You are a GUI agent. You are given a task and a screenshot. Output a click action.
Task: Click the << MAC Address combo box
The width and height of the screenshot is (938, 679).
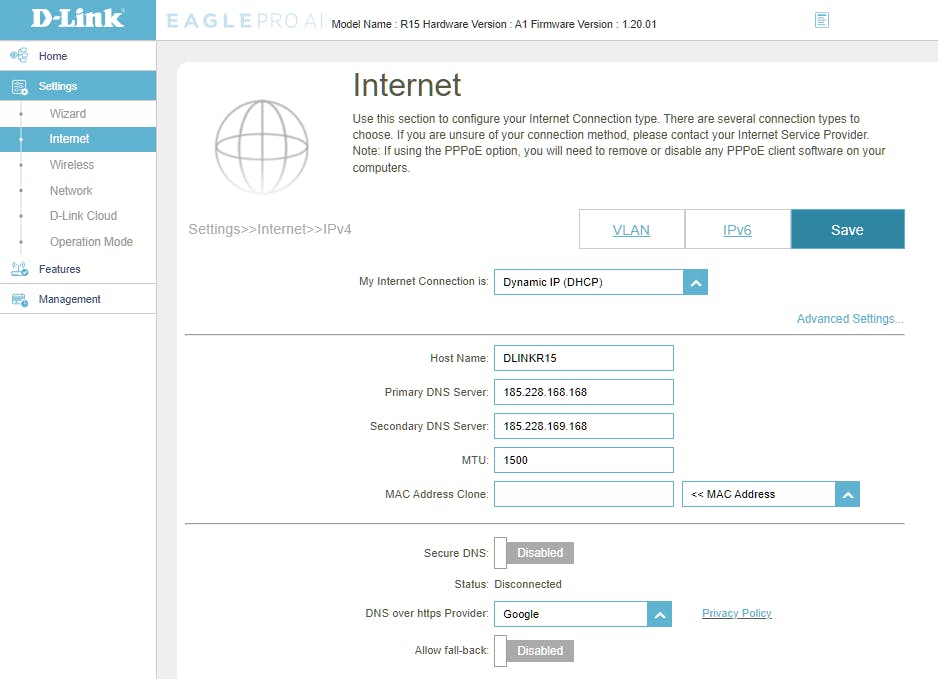[770, 494]
